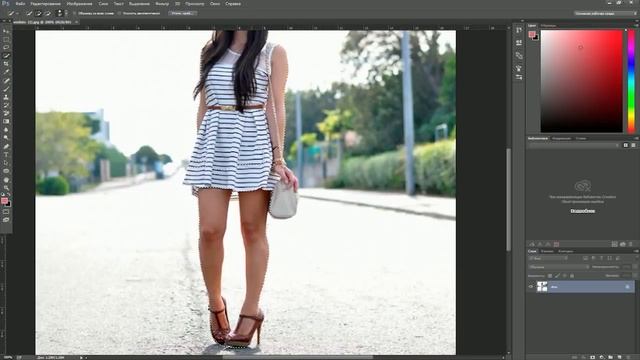Choose Add to selection mode
The width and height of the screenshot is (640, 360).
coord(38,13)
